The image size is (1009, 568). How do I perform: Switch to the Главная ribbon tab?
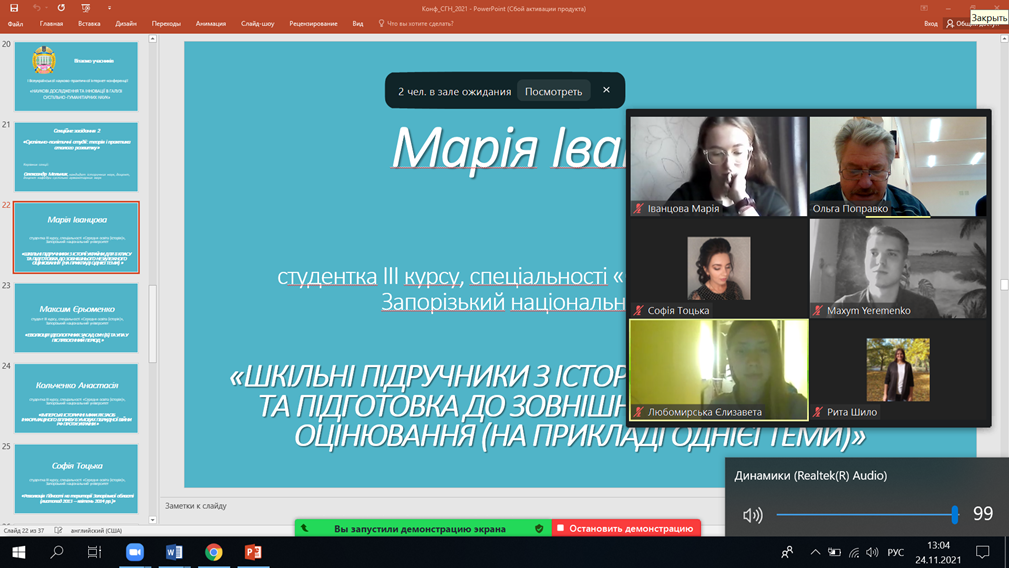pos(51,24)
